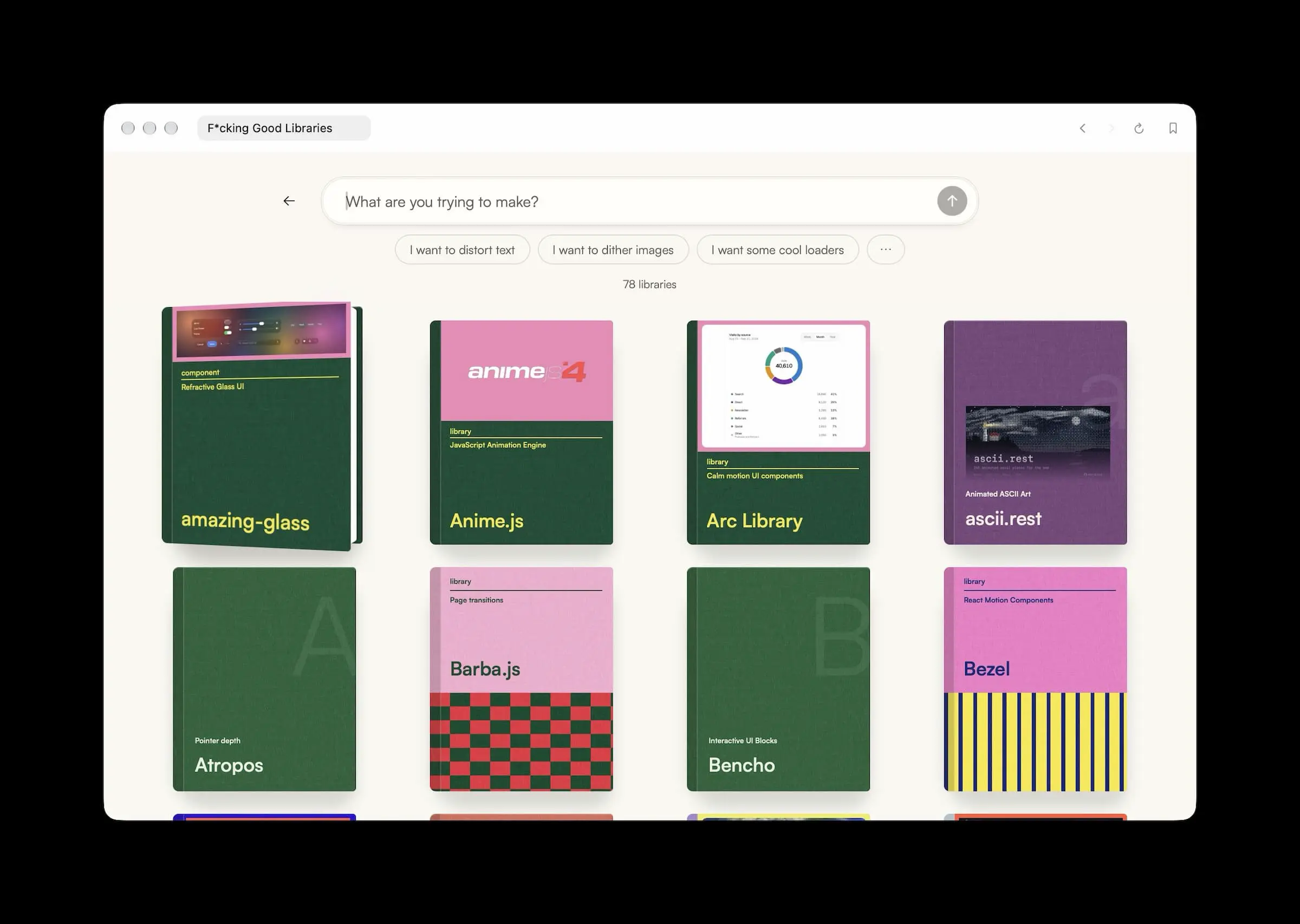This screenshot has width=1300, height=924.
Task: Click the first window control dot
Action: click(x=128, y=128)
